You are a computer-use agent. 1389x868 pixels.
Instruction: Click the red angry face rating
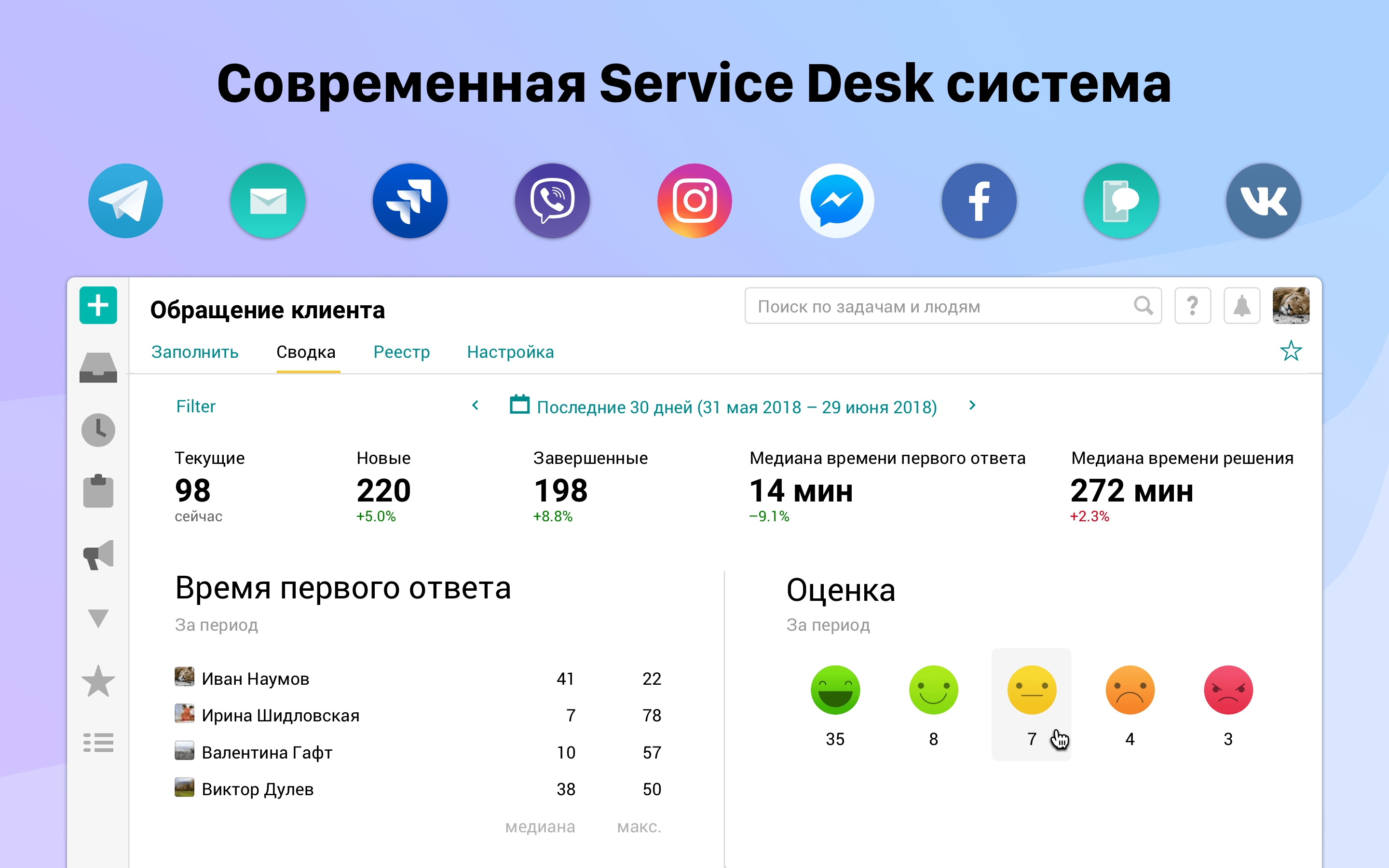[x=1228, y=690]
